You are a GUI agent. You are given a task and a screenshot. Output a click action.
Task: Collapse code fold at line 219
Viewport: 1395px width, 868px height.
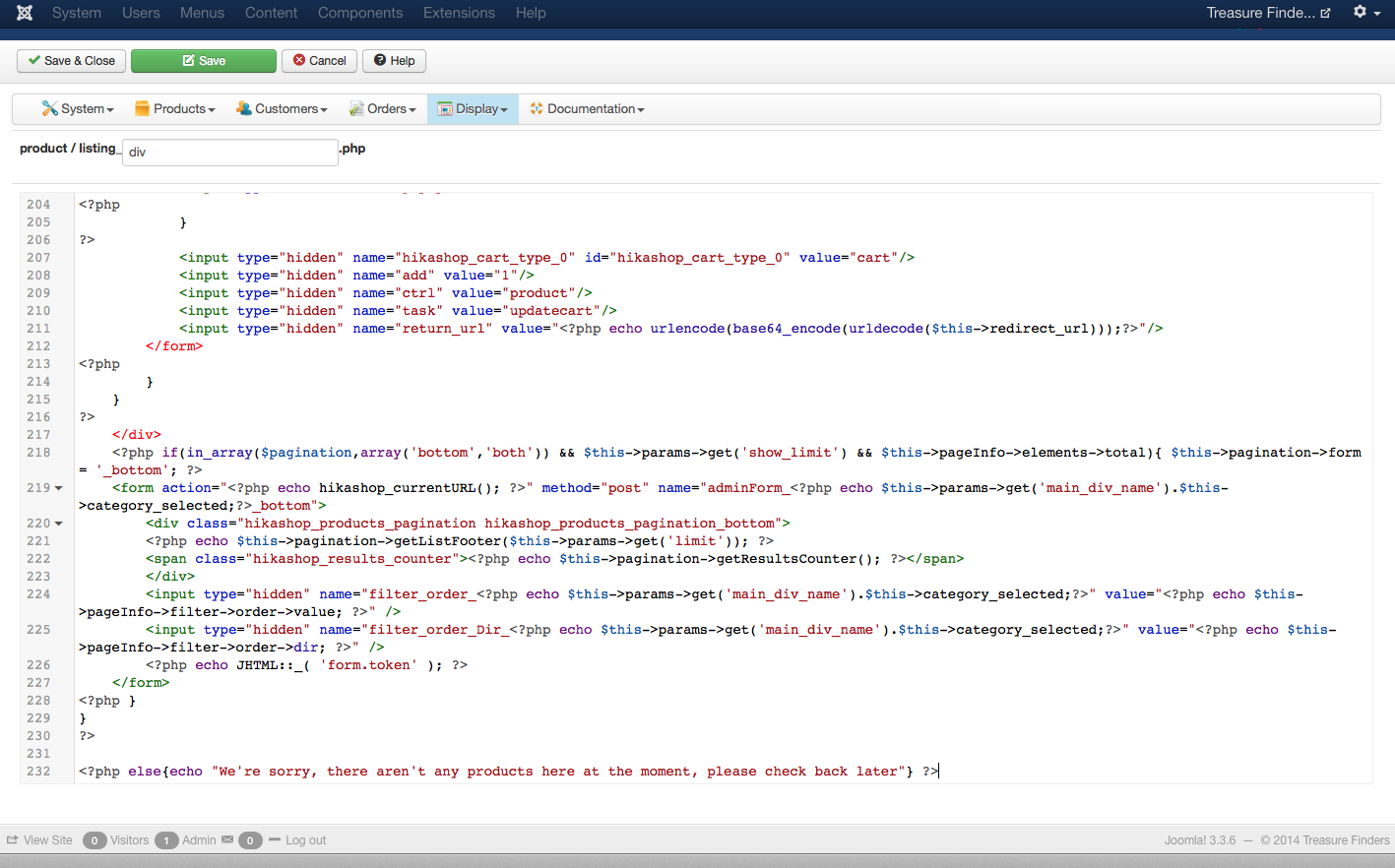[59, 488]
